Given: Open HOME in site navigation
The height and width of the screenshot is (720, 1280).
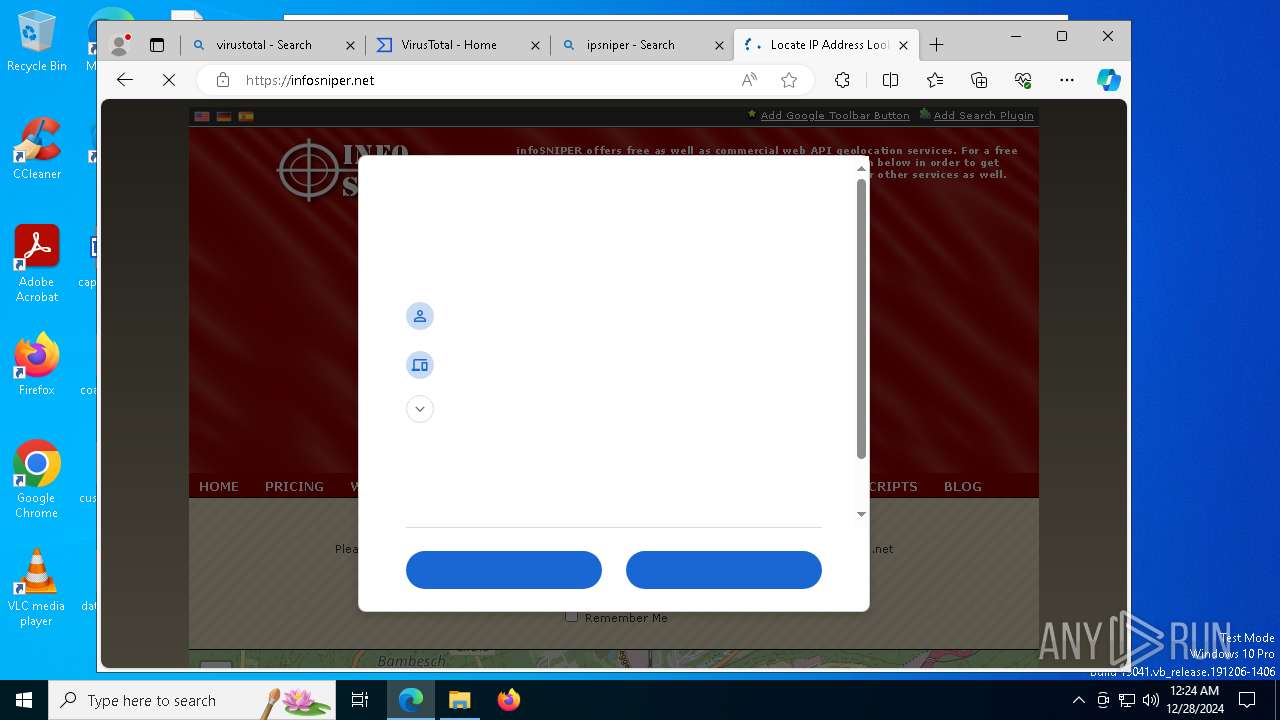Looking at the screenshot, I should tap(219, 487).
